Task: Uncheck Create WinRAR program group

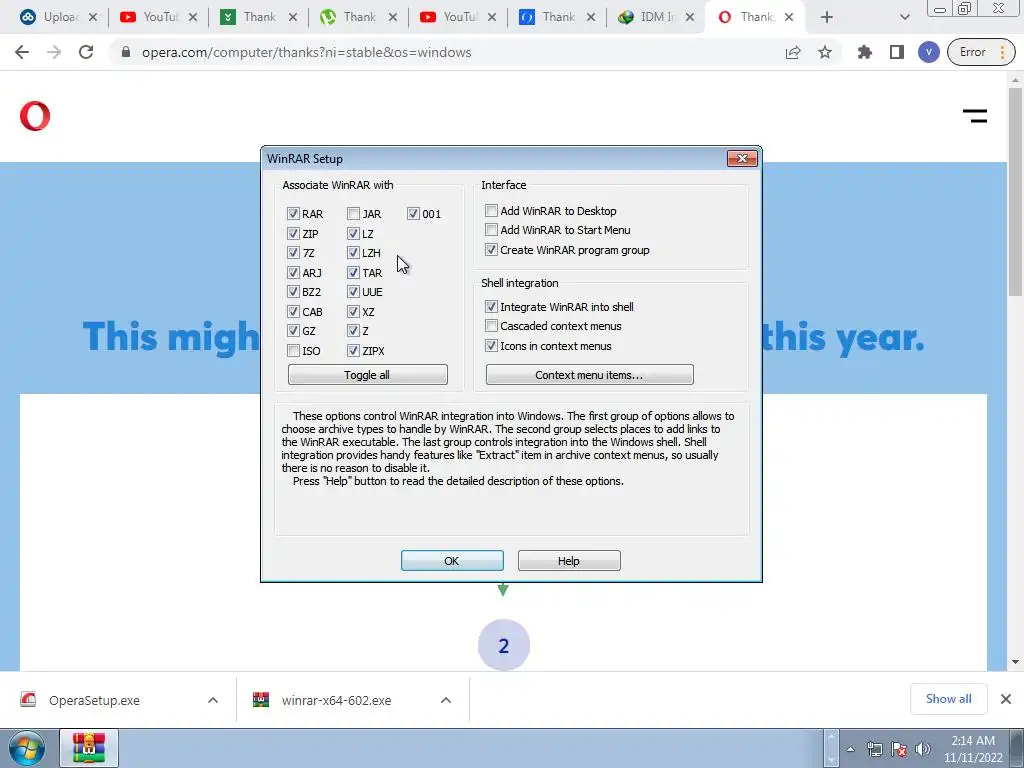Action: click(x=491, y=249)
